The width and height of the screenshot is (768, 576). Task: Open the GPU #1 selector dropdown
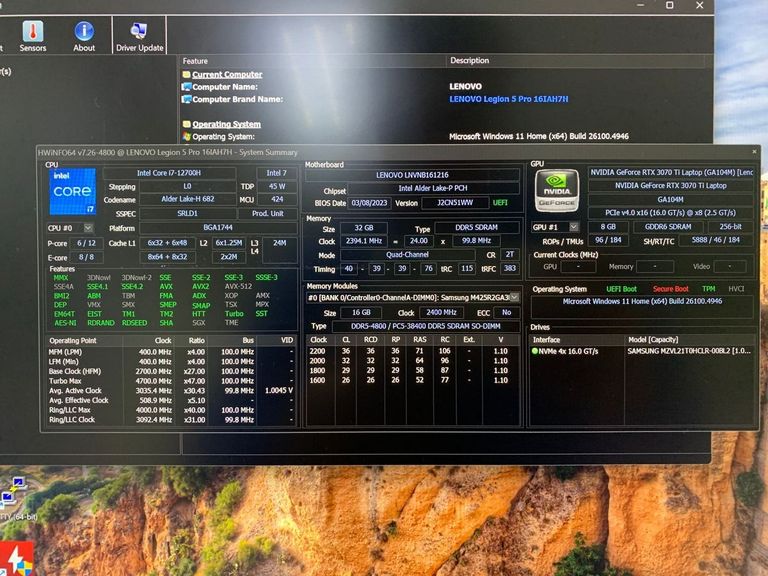point(574,227)
